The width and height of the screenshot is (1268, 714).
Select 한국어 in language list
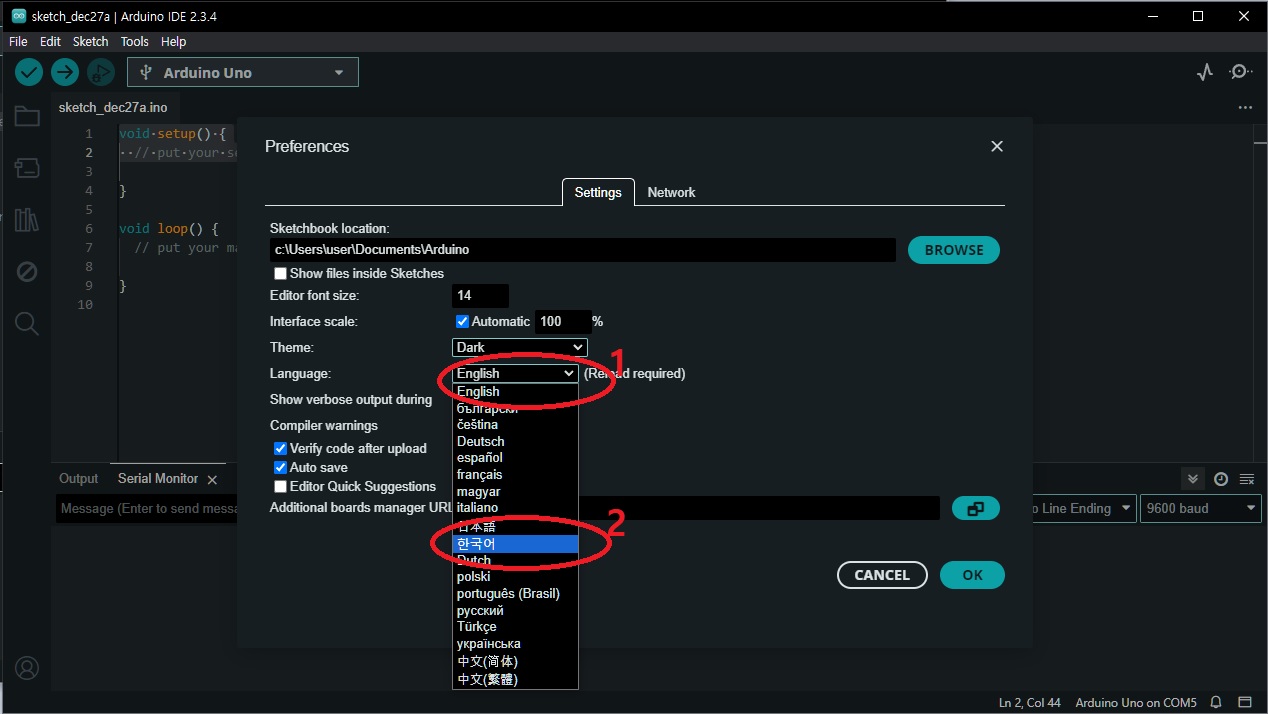(x=515, y=544)
